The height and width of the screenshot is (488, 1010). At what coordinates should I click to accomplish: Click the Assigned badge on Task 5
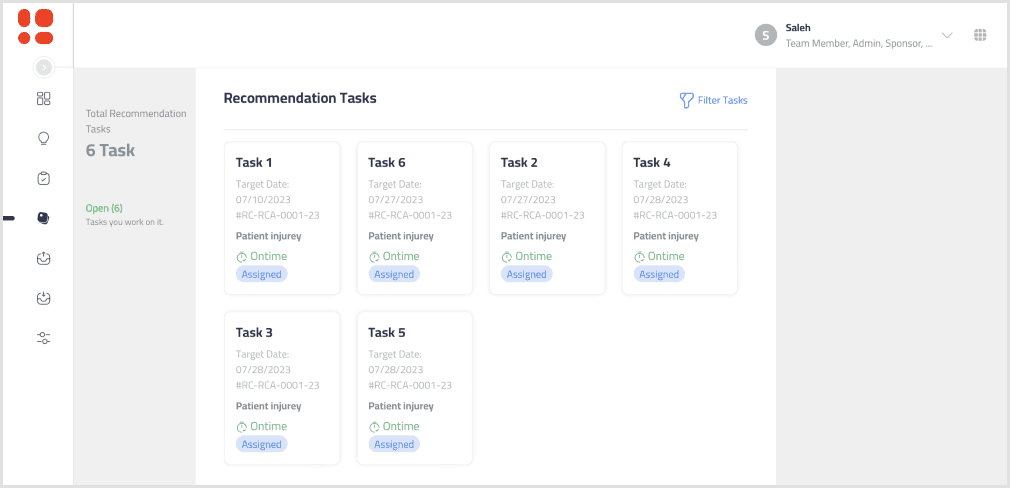click(x=394, y=444)
